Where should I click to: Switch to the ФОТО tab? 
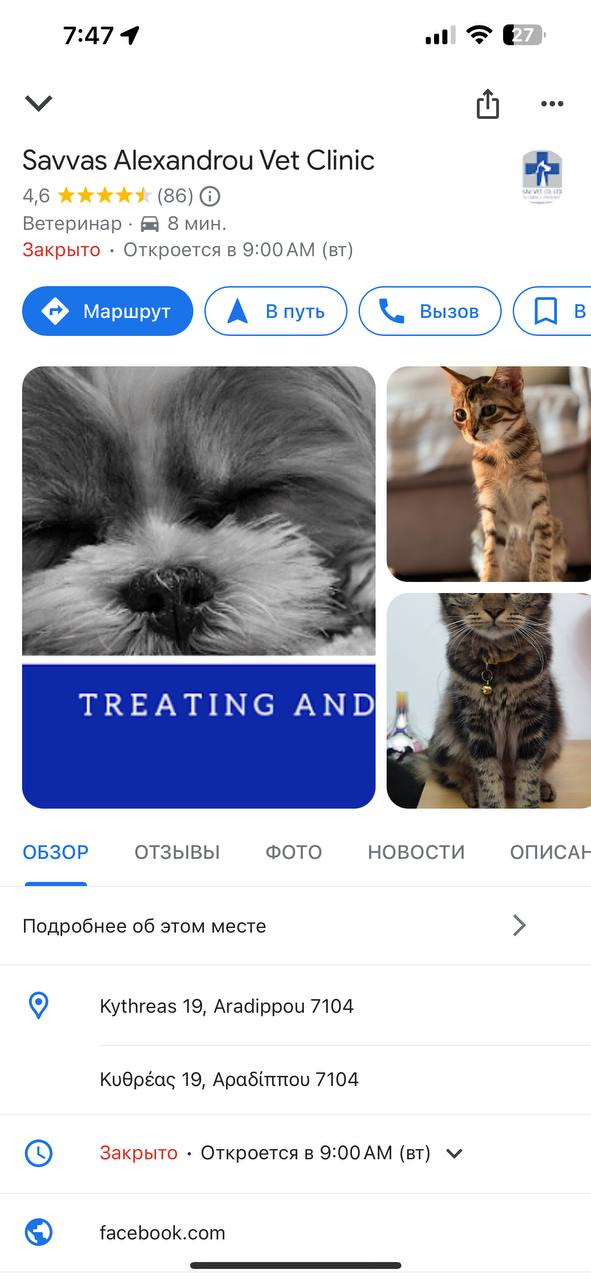(x=294, y=853)
